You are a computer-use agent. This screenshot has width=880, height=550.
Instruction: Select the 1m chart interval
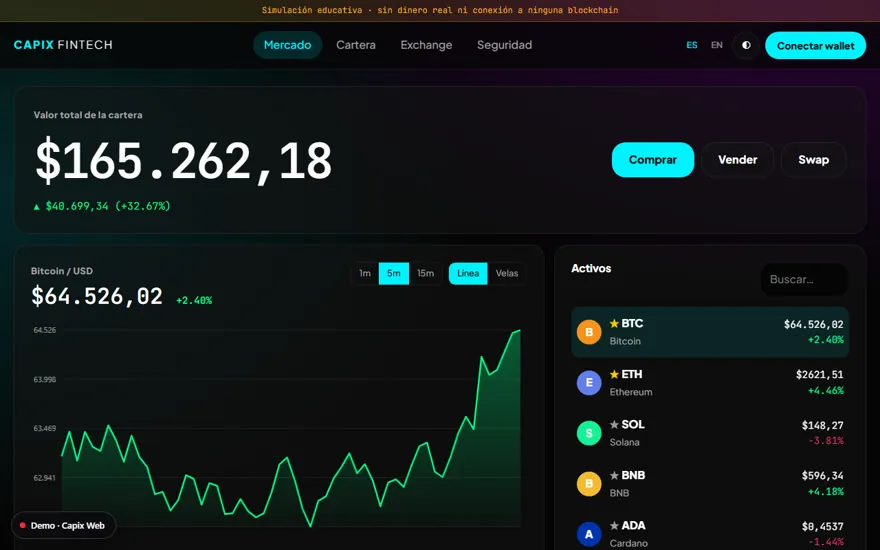tap(365, 273)
